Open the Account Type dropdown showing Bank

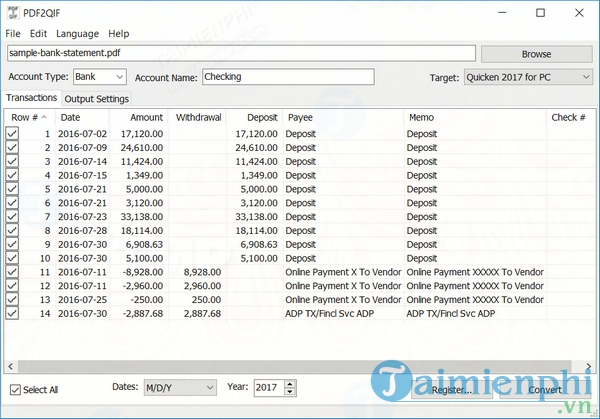point(99,77)
